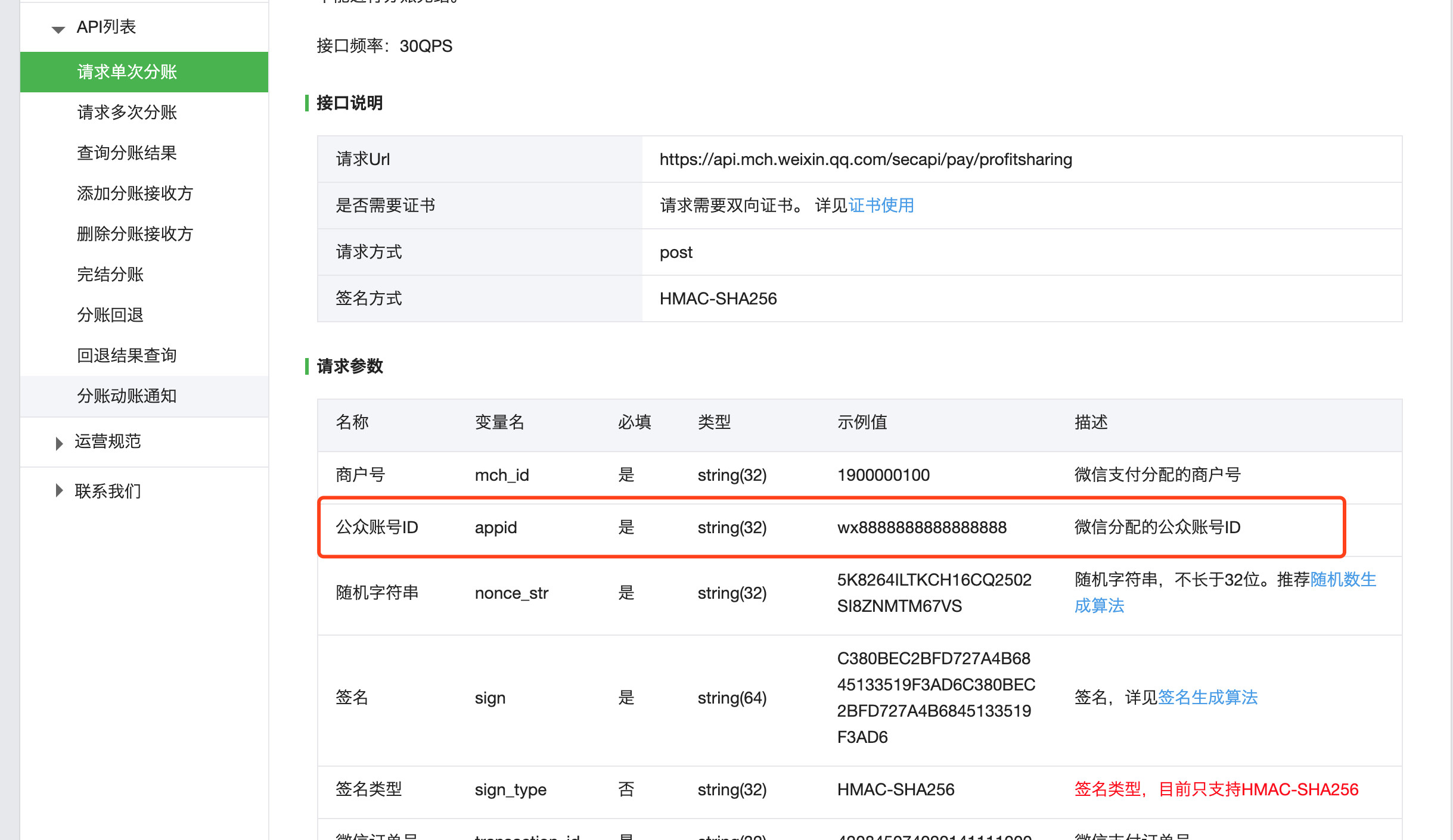Select 请求单次分账 in sidebar

[127, 72]
